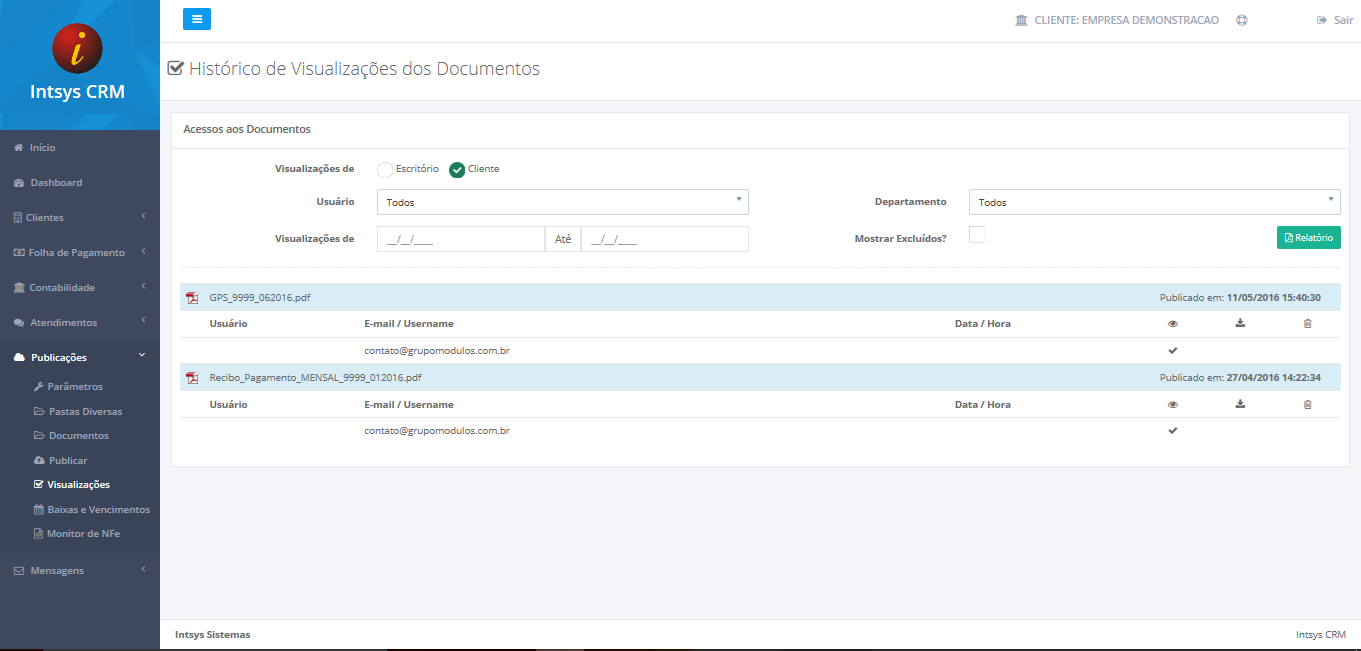Click the download icon in the Recibo_Pagamento header

click(x=1240, y=404)
